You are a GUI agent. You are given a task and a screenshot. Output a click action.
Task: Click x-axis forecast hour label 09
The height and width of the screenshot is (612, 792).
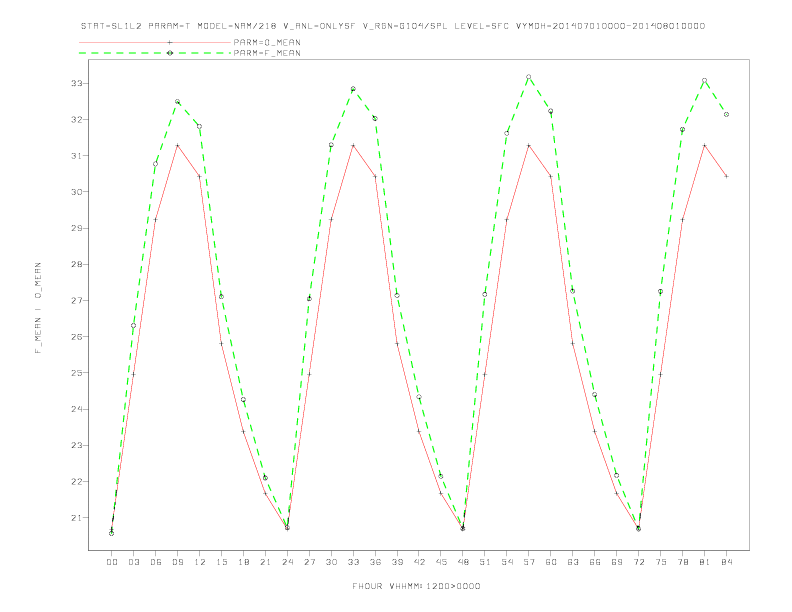177,562
